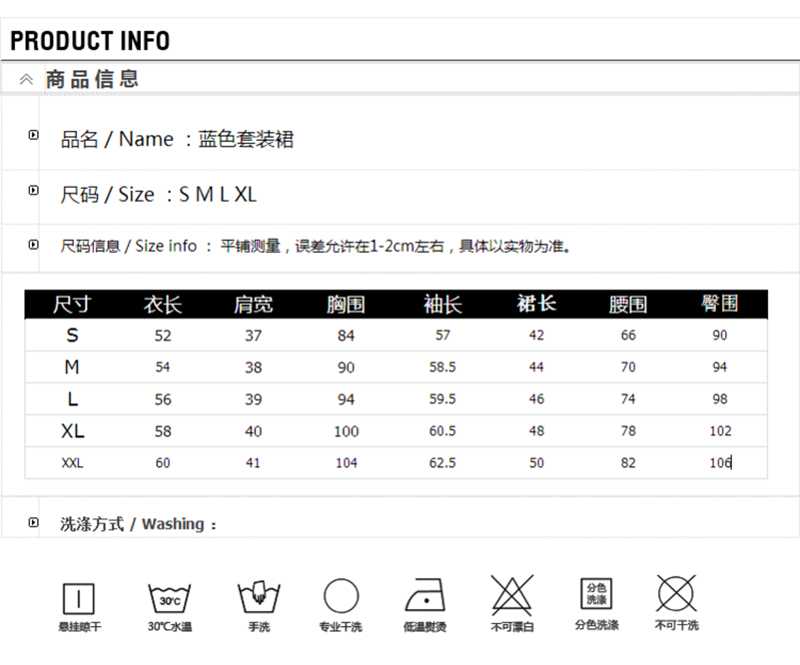Image resolution: width=800 pixels, height=665 pixels.
Task: Click the S row 腰围 value 66
Action: [x=628, y=335]
